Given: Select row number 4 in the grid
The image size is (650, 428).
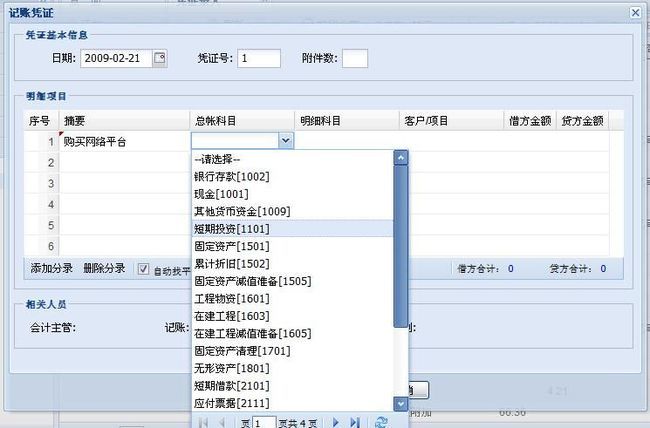Looking at the screenshot, I should click(41, 204).
